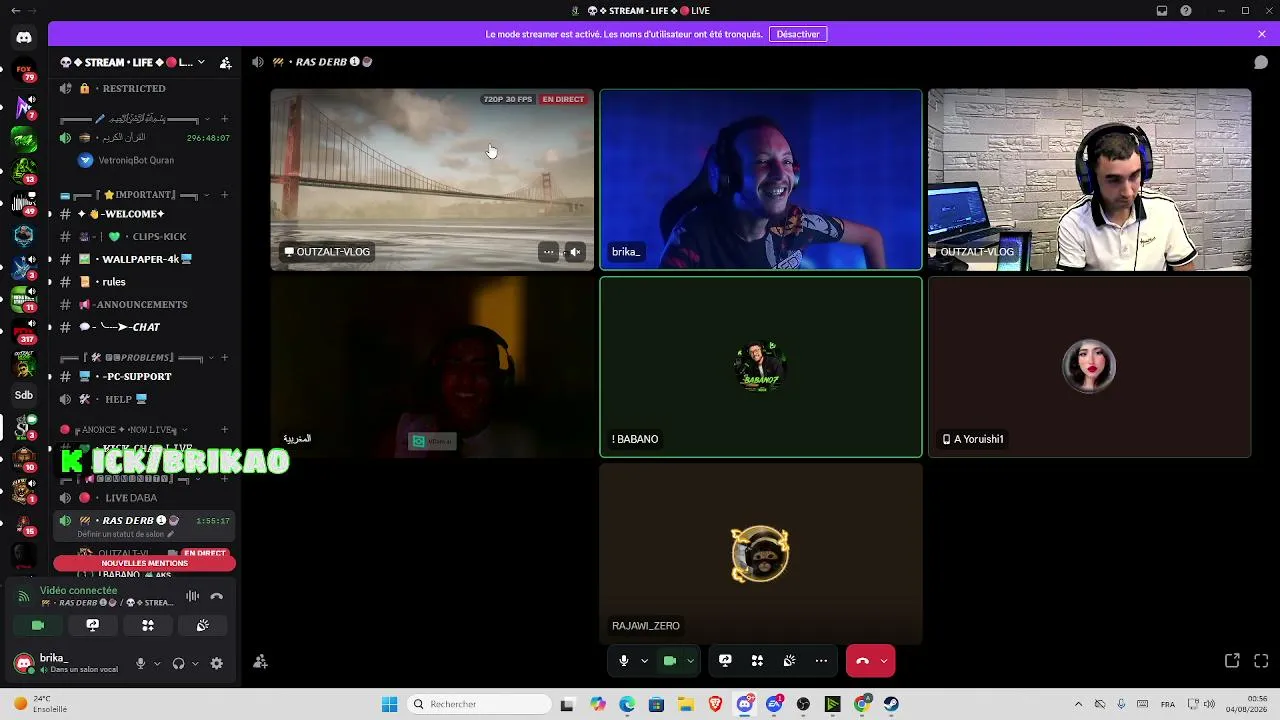Start an activity from call bar

[x=757, y=661]
